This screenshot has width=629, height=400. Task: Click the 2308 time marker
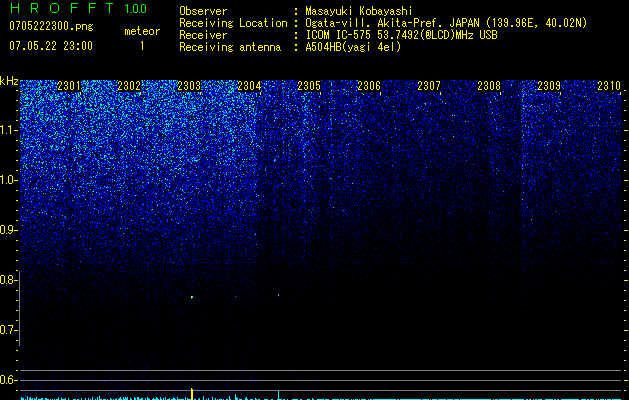coord(489,86)
